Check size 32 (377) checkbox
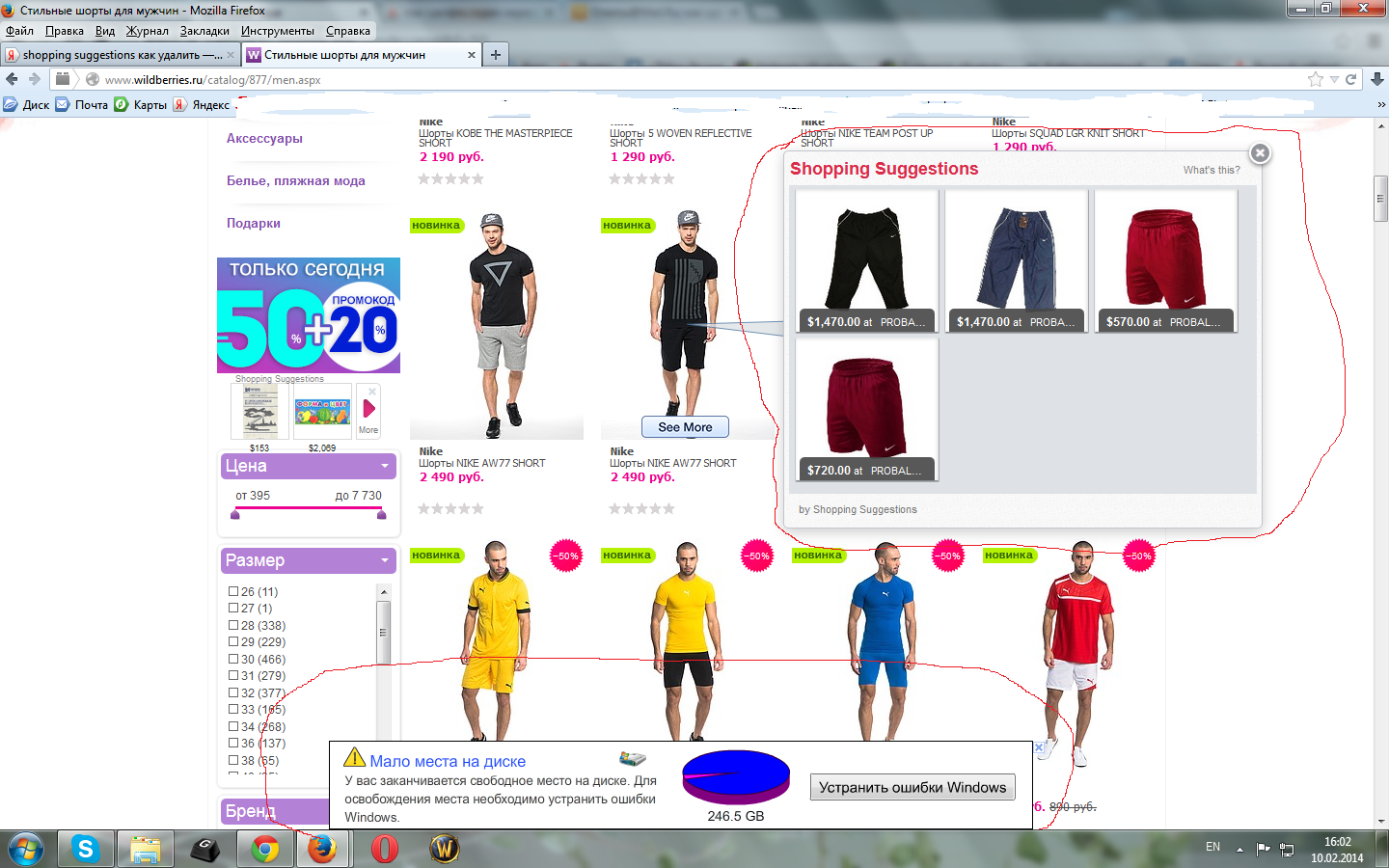 coord(233,692)
